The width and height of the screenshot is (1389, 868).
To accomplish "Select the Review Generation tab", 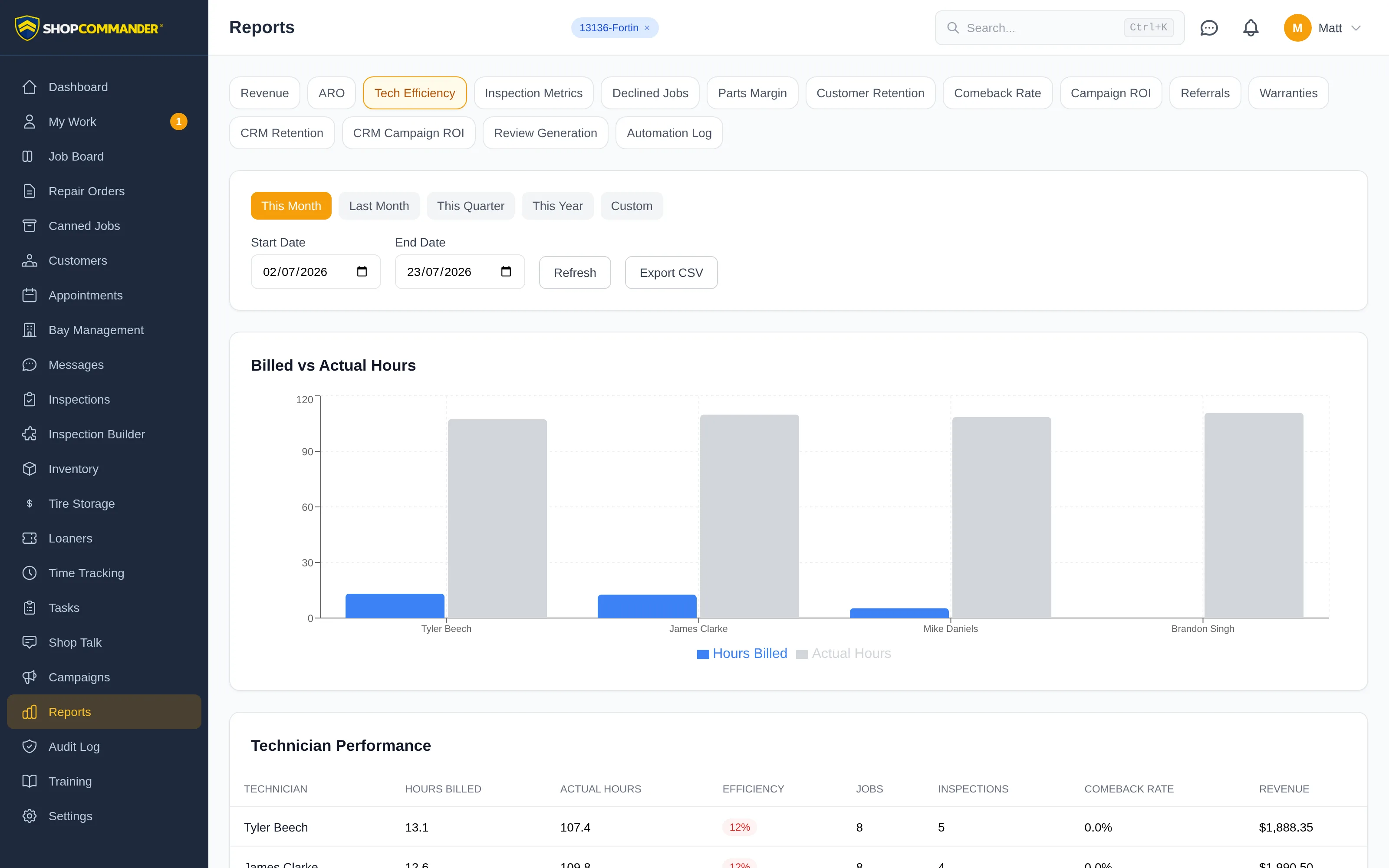I will [545, 133].
